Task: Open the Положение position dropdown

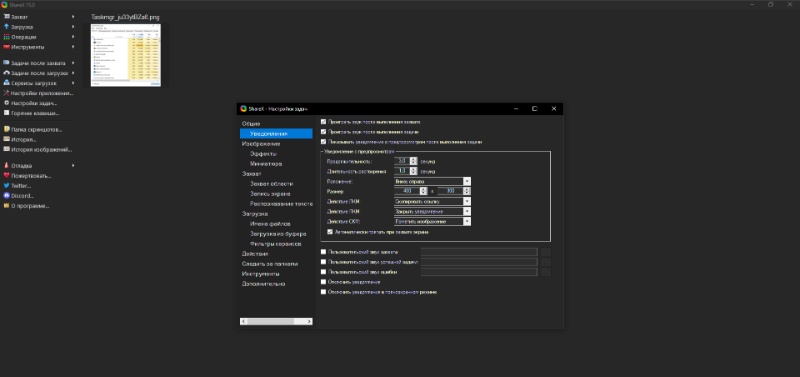Action: (432, 181)
